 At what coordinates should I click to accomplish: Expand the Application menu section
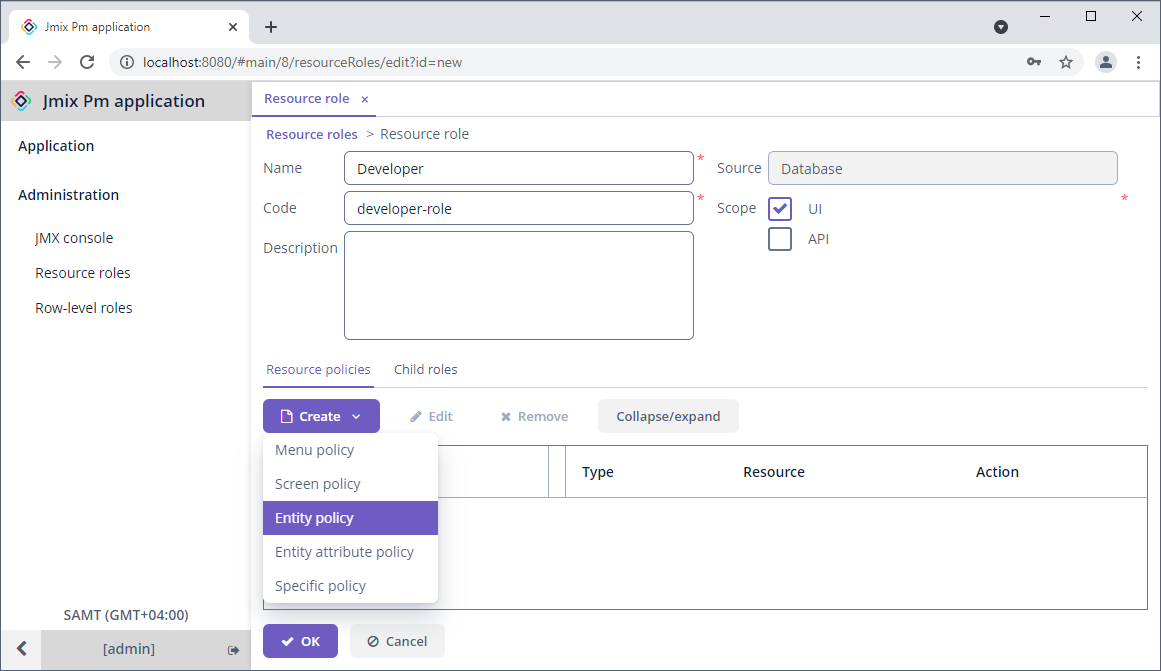[56, 146]
